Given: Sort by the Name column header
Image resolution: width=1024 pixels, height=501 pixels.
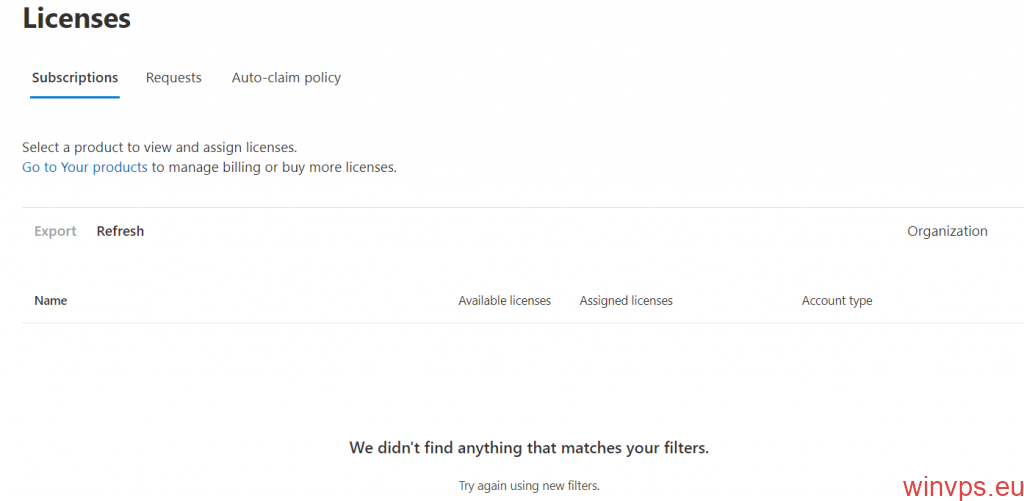Looking at the screenshot, I should (x=51, y=300).
